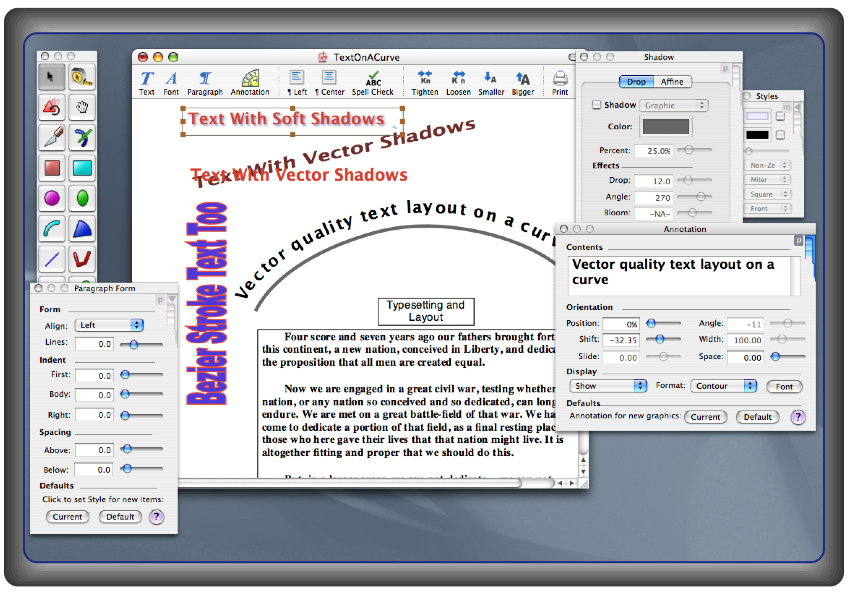Click the black color swatch in Styles

tap(757, 135)
